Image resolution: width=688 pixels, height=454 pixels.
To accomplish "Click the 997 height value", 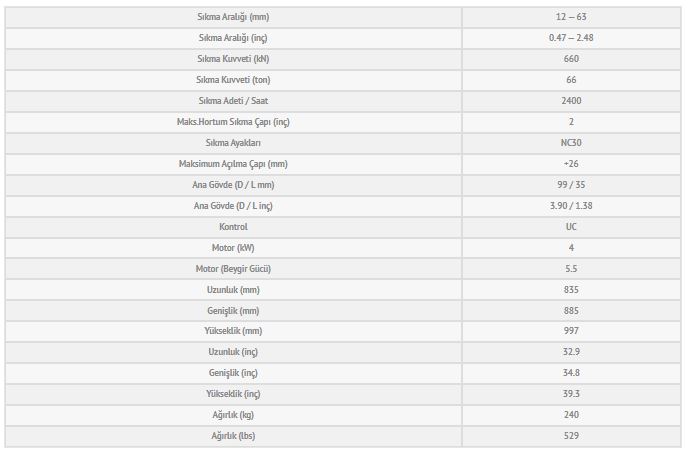I will 571,331.
